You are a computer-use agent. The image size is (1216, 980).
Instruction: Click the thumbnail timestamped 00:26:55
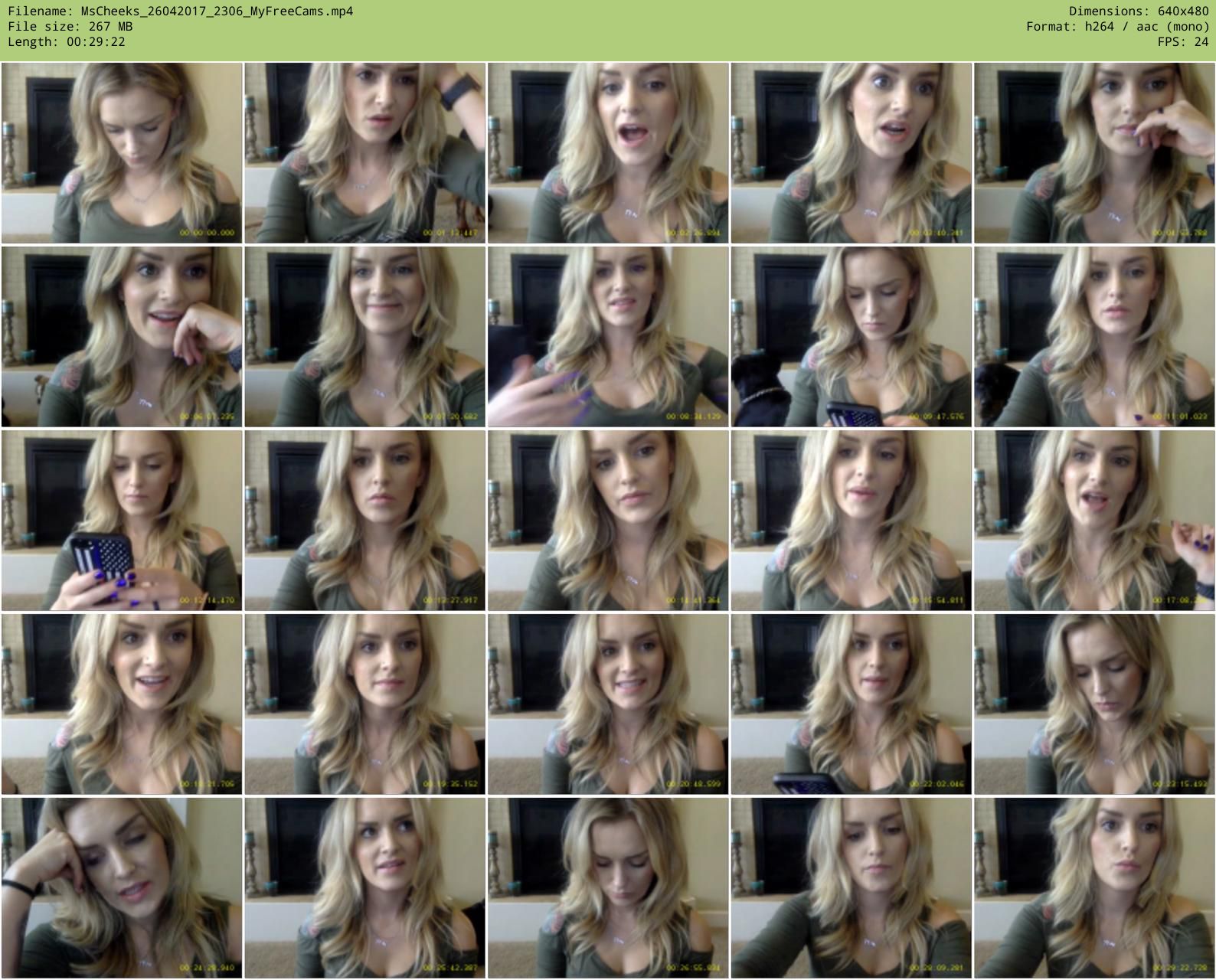click(x=608, y=887)
